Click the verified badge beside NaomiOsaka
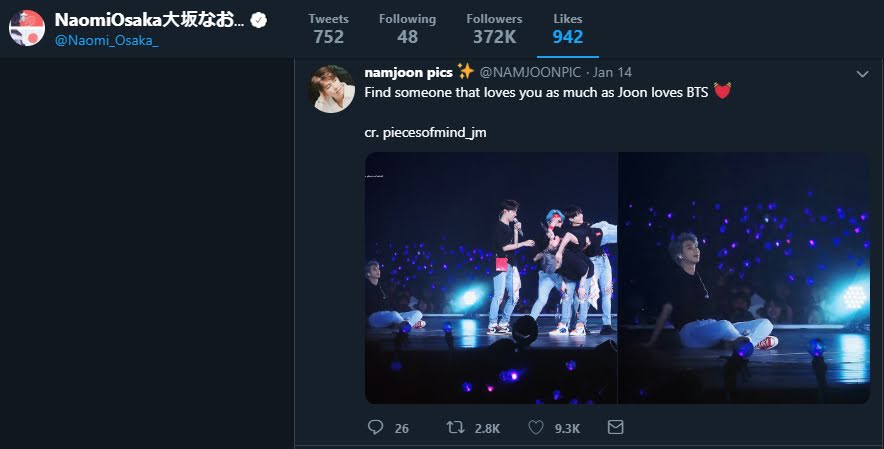Screen dimensions: 884x449 (258, 20)
